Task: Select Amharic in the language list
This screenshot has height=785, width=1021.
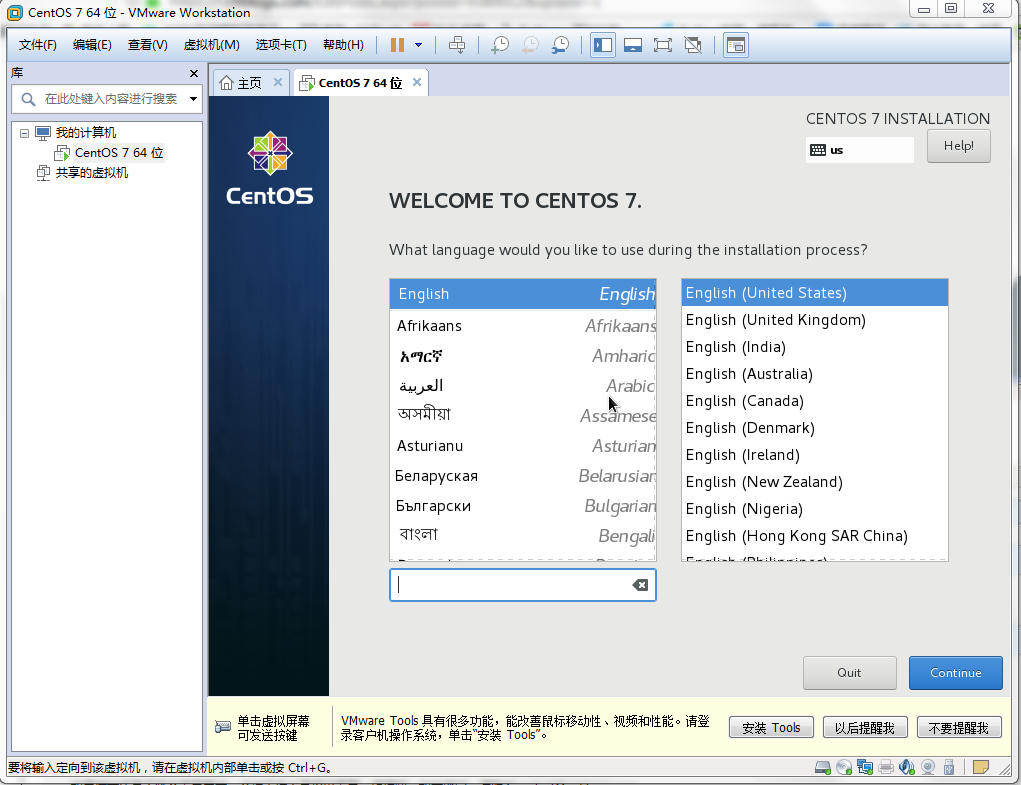Action: (523, 356)
